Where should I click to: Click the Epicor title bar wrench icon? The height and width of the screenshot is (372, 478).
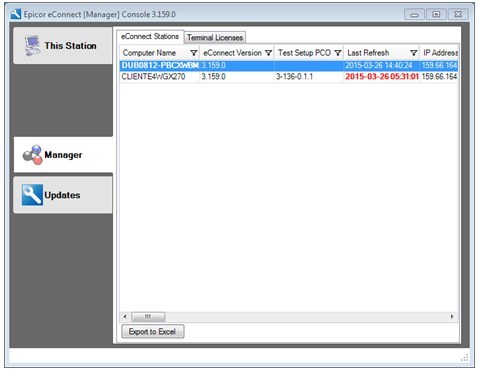(x=15, y=14)
